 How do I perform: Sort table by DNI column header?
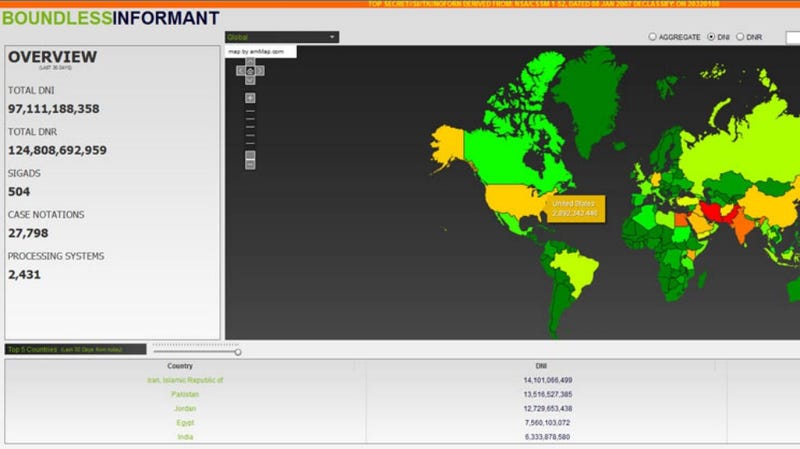pyautogui.click(x=541, y=366)
